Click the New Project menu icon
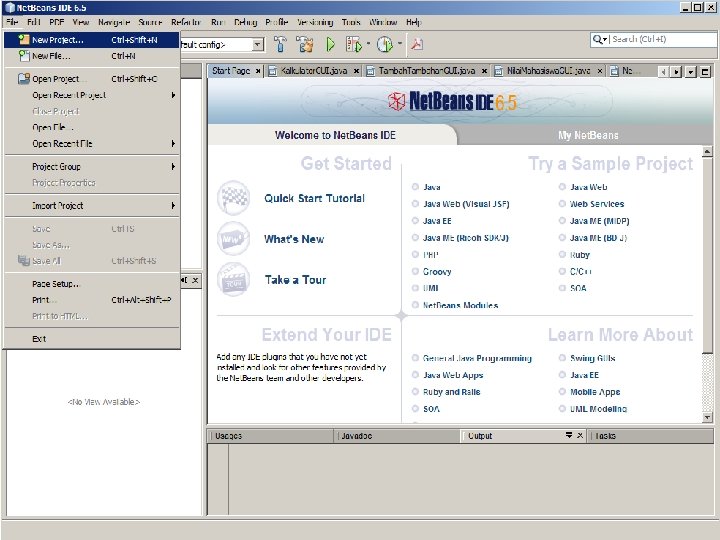720x540 pixels. click(23, 40)
